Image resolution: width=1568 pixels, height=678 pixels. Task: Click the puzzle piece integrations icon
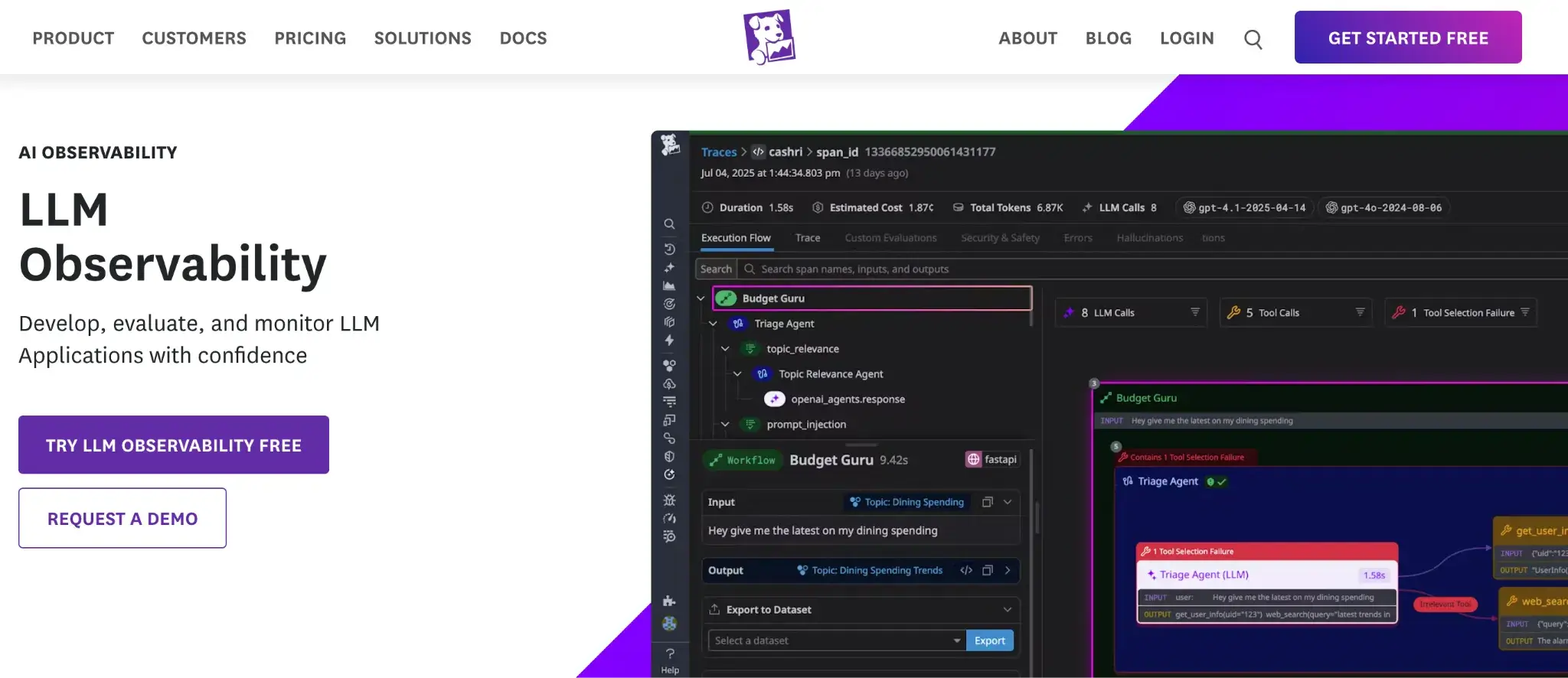pos(669,601)
